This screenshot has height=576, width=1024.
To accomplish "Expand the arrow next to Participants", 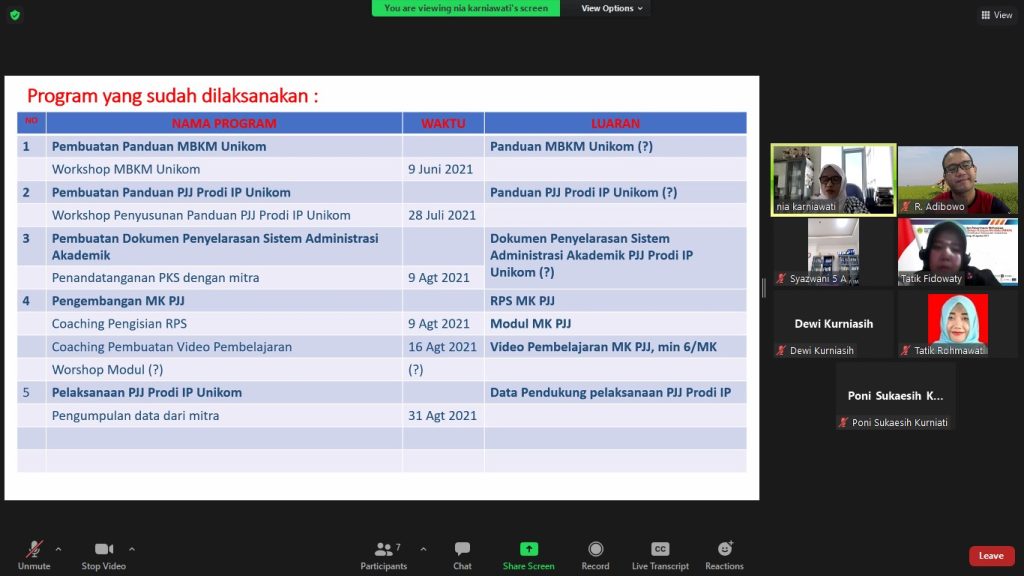I will (423, 549).
